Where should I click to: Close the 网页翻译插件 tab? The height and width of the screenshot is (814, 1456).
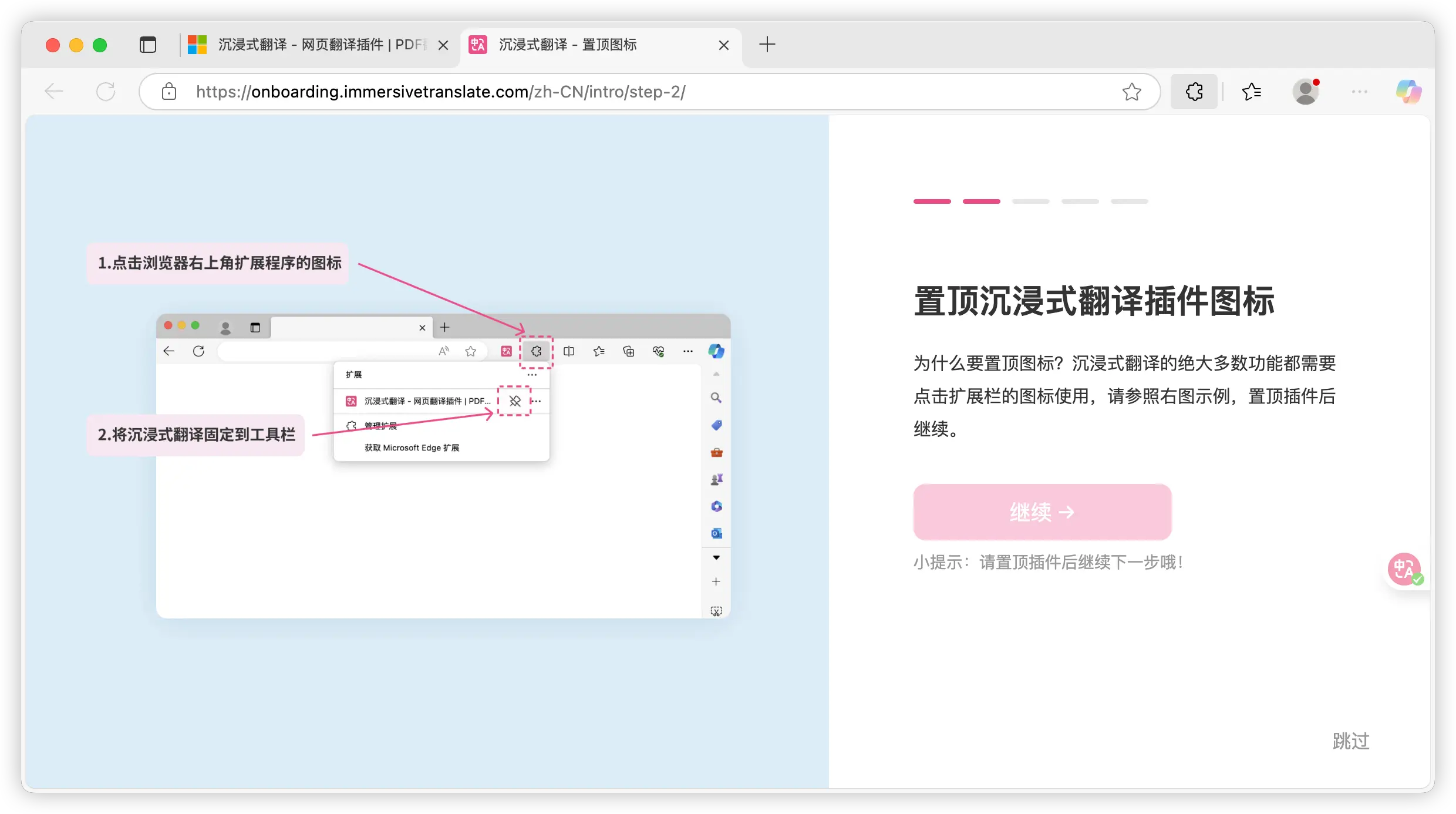(x=443, y=45)
